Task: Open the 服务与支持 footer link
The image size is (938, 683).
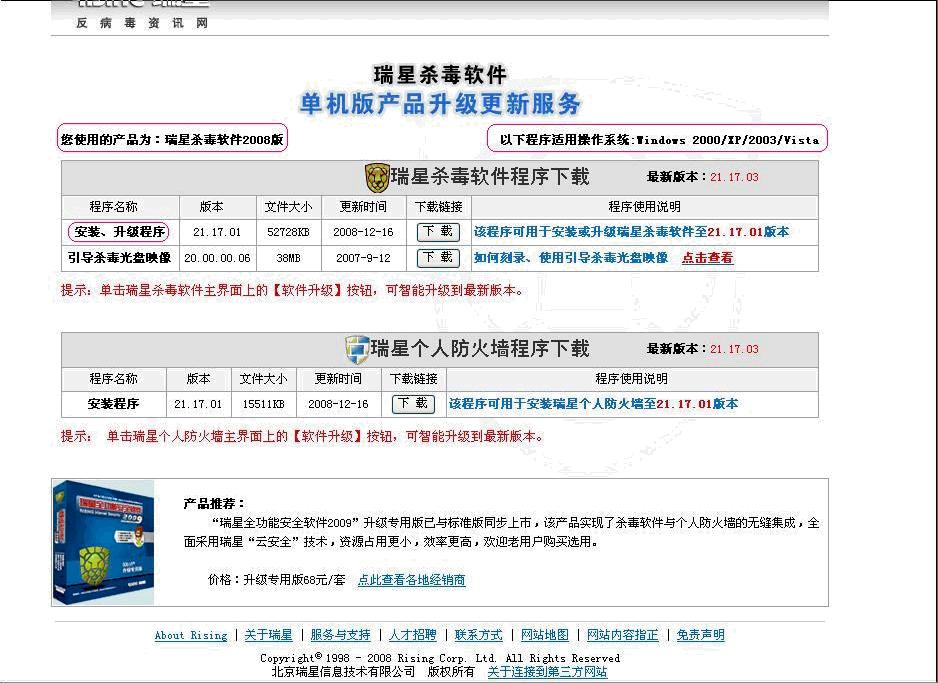Action: click(340, 635)
